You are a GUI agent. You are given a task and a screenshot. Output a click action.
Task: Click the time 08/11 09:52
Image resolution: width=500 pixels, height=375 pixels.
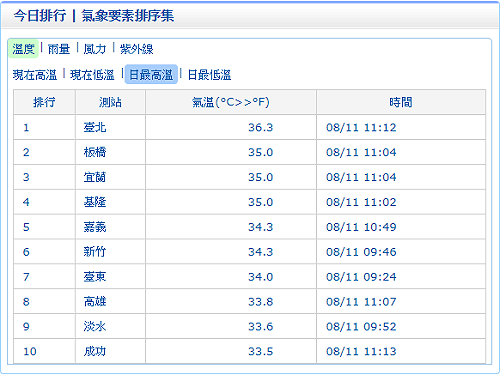pos(361,326)
